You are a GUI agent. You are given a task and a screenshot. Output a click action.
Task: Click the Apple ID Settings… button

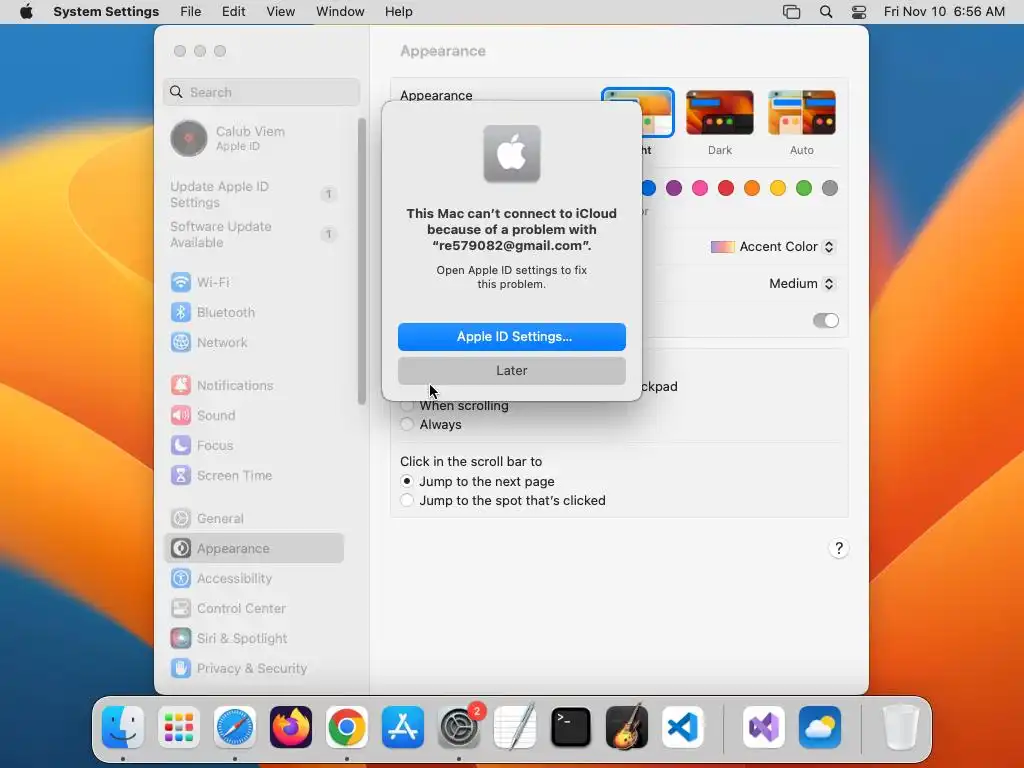[x=512, y=337]
